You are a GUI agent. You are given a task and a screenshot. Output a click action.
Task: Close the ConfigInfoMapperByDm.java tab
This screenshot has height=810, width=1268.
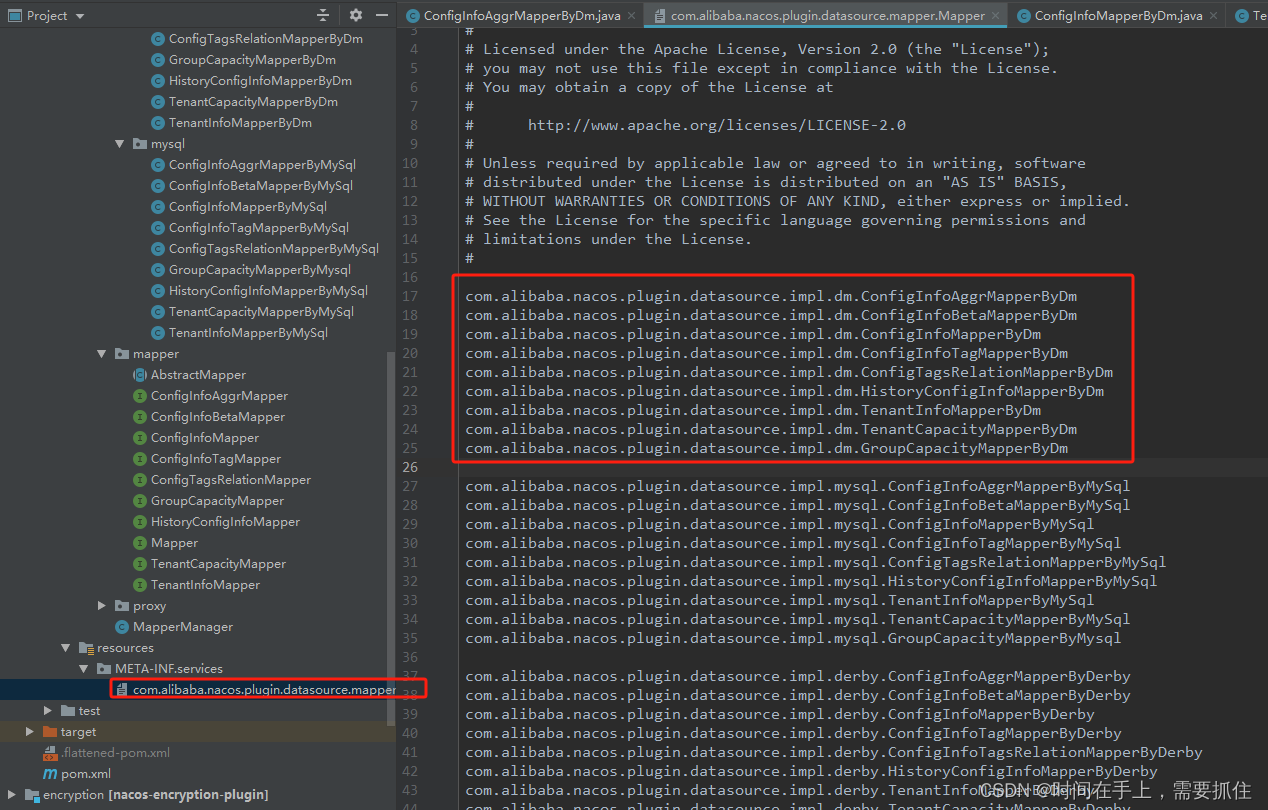1214,16
